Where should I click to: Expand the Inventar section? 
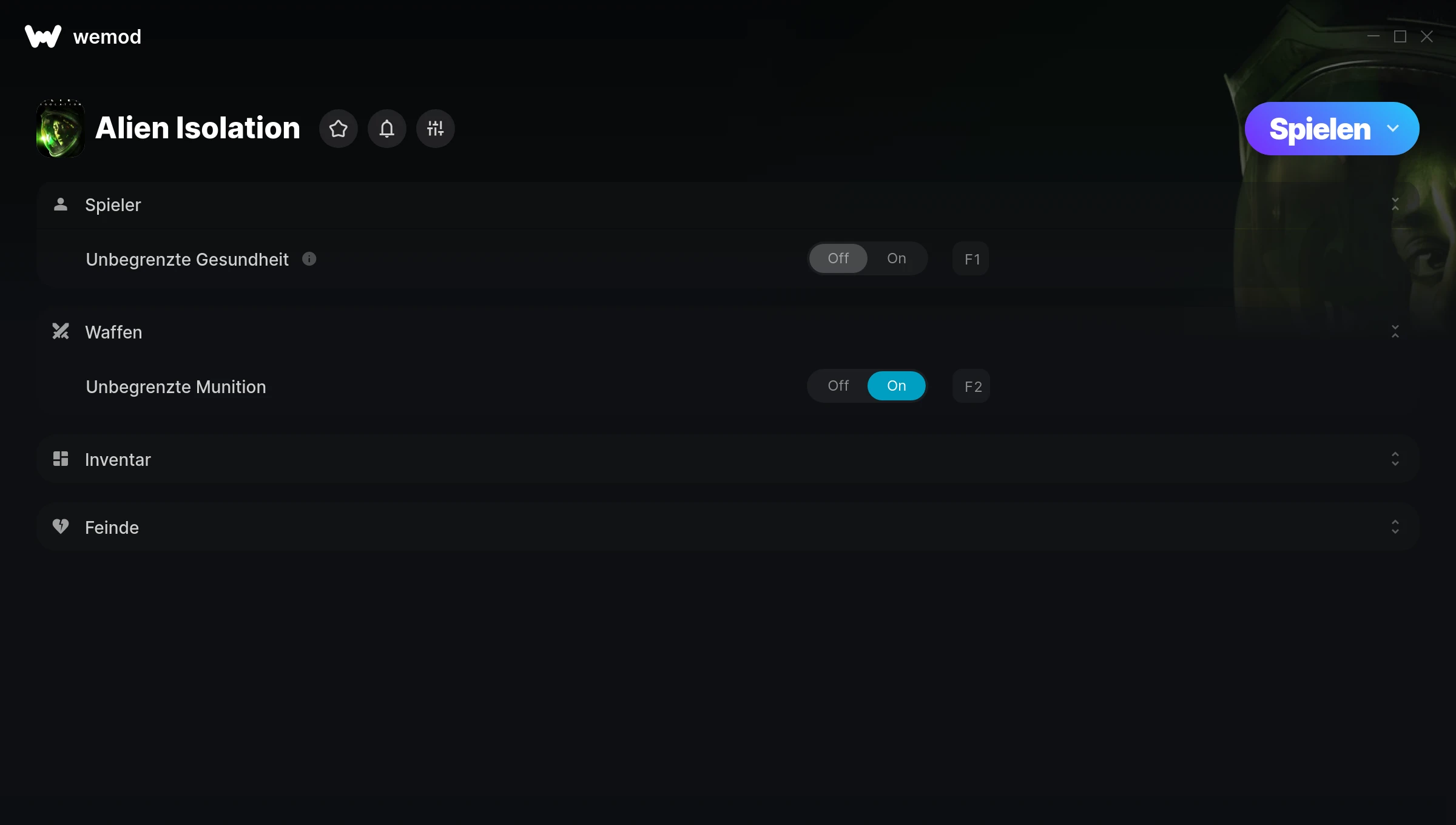(1395, 459)
